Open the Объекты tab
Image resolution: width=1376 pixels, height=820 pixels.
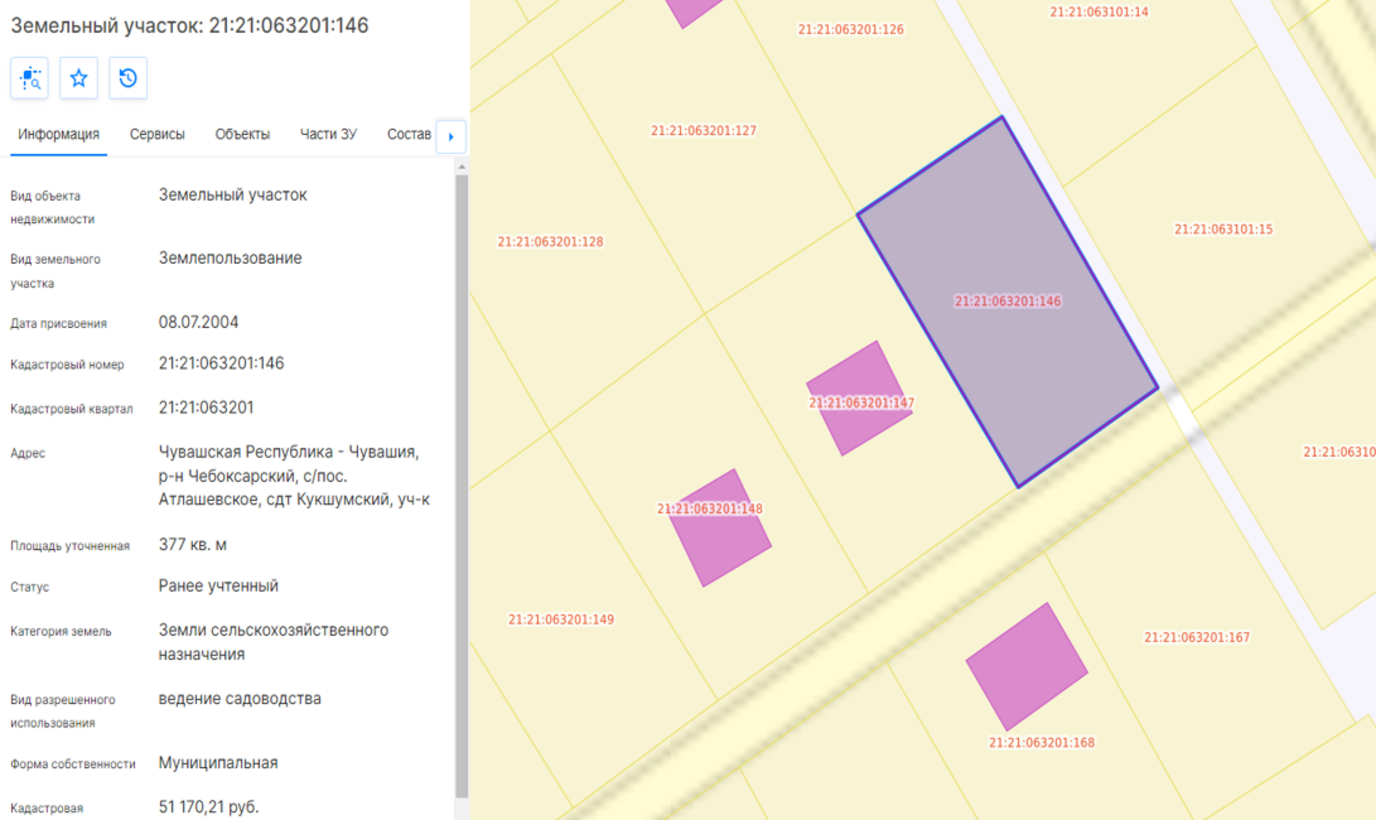coord(242,135)
